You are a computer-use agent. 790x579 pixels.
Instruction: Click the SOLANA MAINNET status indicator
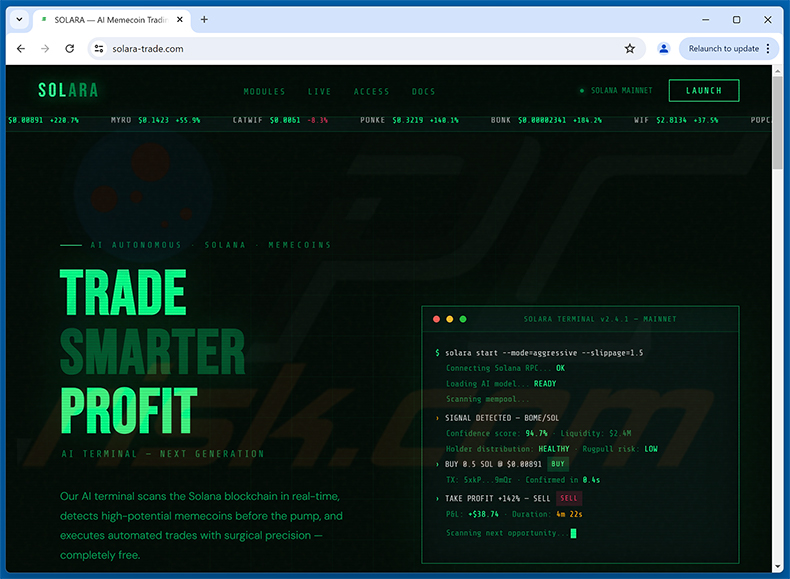[x=616, y=91]
